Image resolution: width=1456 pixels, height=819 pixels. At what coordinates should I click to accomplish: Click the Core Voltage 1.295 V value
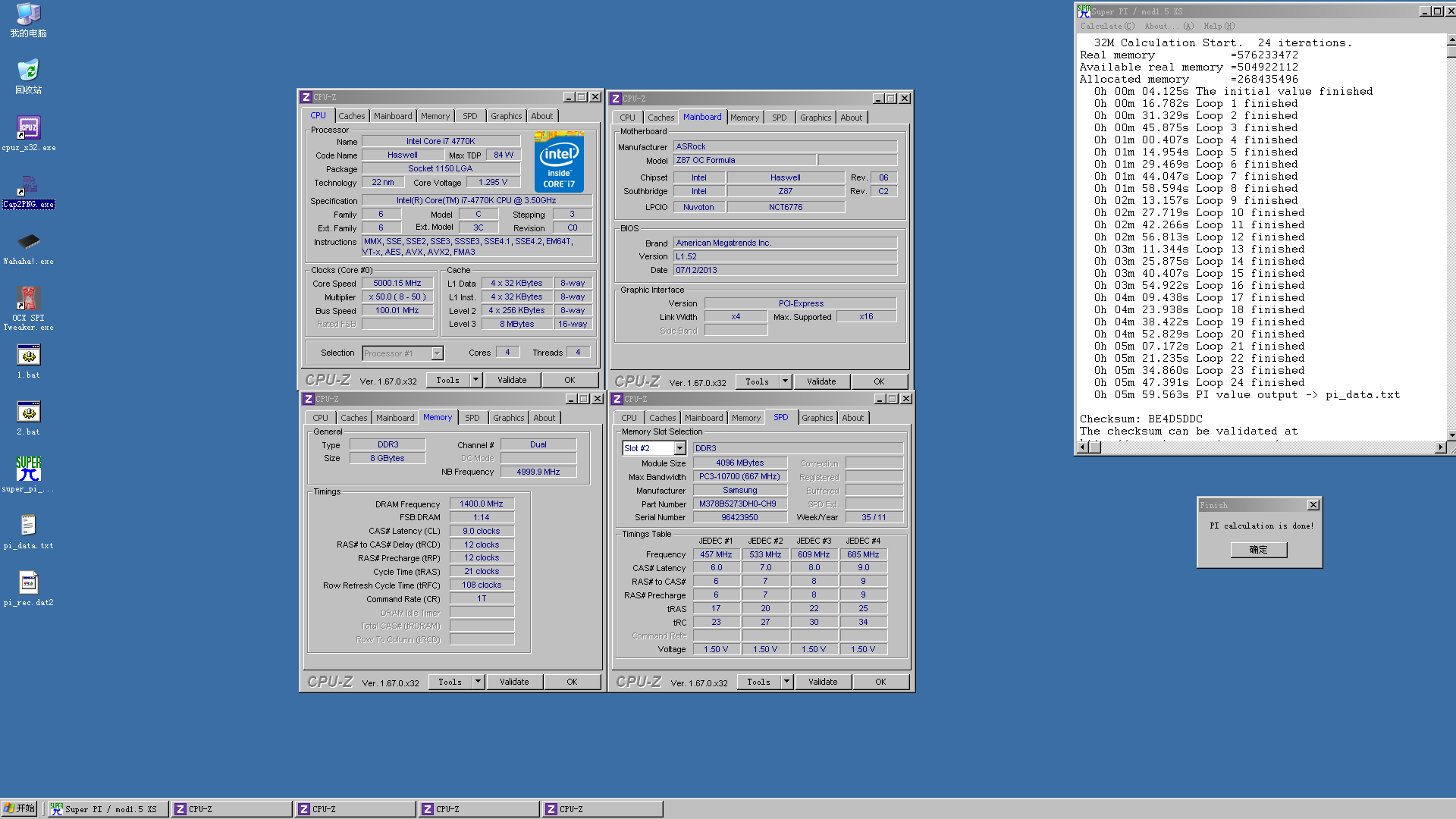tap(492, 182)
